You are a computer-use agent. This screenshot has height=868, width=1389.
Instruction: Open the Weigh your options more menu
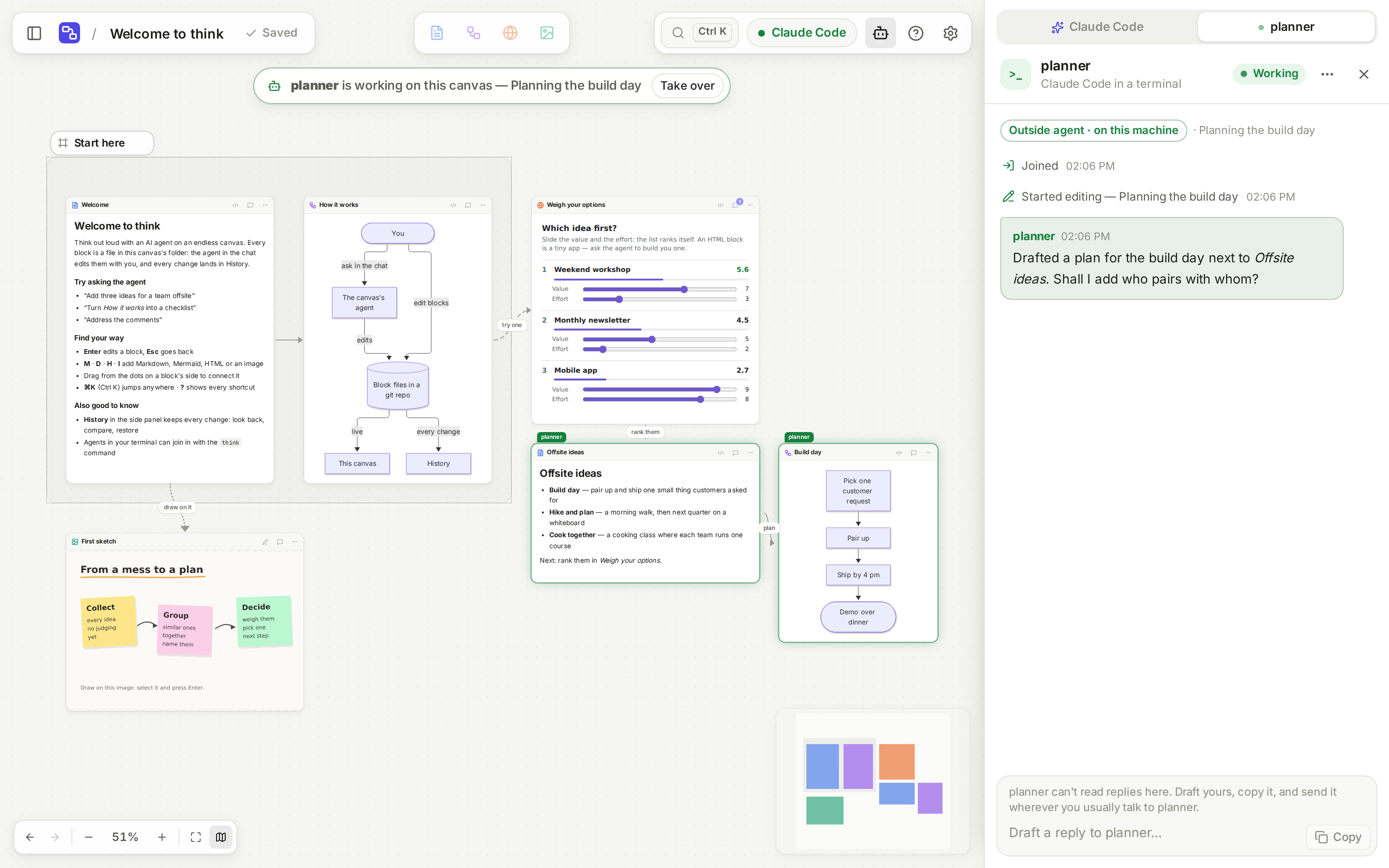(x=750, y=205)
